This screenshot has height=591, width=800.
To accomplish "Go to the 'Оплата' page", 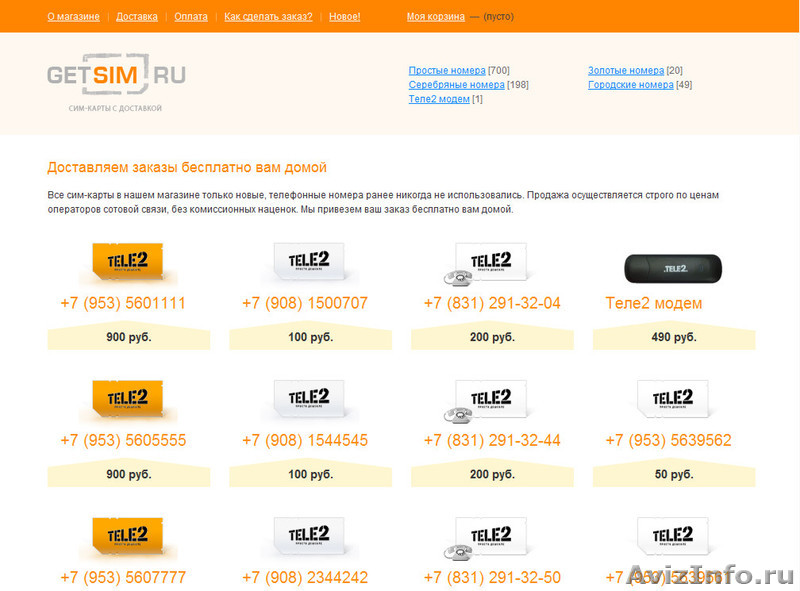I will (x=191, y=16).
